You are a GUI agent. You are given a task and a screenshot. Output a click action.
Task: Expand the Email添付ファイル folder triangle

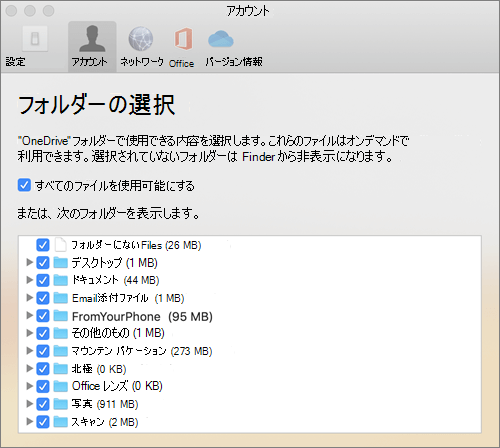coord(30,297)
